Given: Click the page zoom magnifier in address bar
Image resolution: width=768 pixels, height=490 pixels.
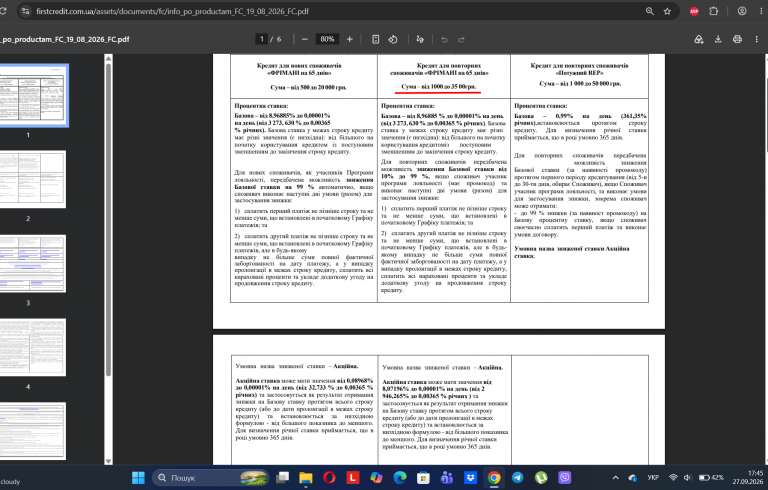Looking at the screenshot, I should tap(650, 11).
